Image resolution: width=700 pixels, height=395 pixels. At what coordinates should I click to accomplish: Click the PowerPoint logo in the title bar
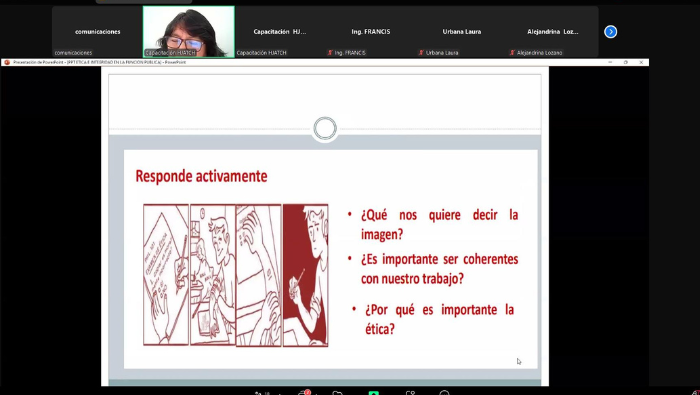point(7,62)
